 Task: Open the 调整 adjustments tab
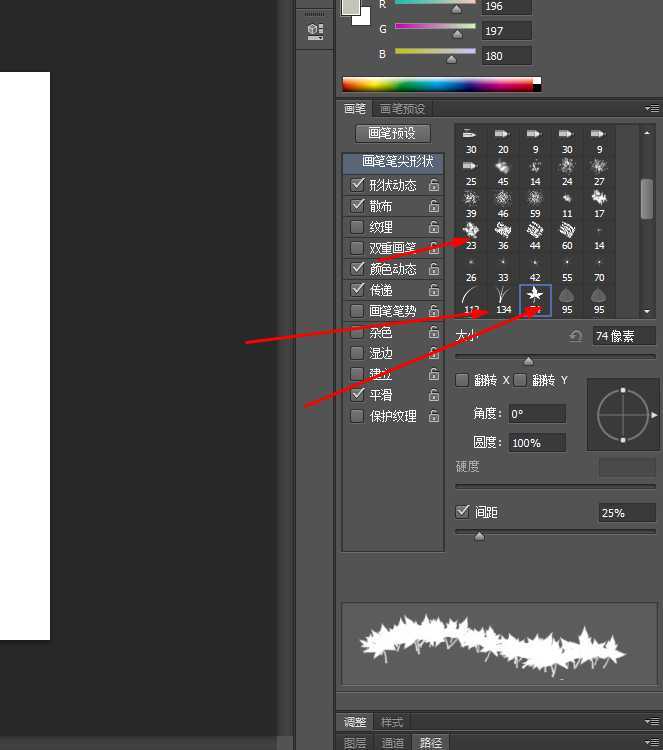click(354, 721)
